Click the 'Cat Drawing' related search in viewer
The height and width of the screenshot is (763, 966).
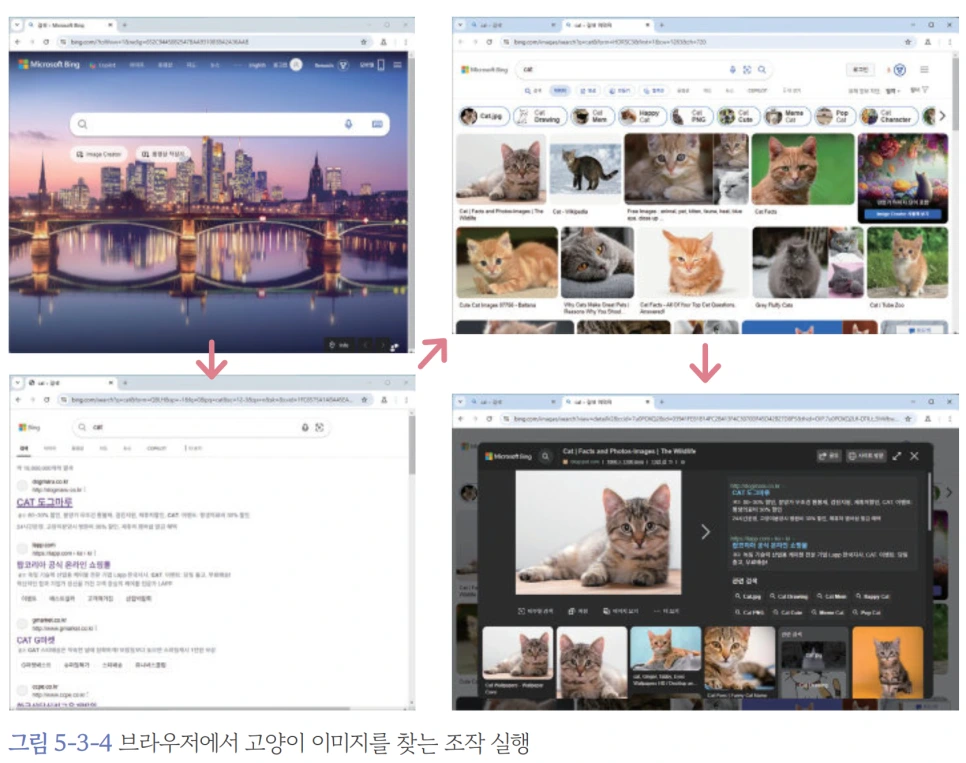click(789, 597)
